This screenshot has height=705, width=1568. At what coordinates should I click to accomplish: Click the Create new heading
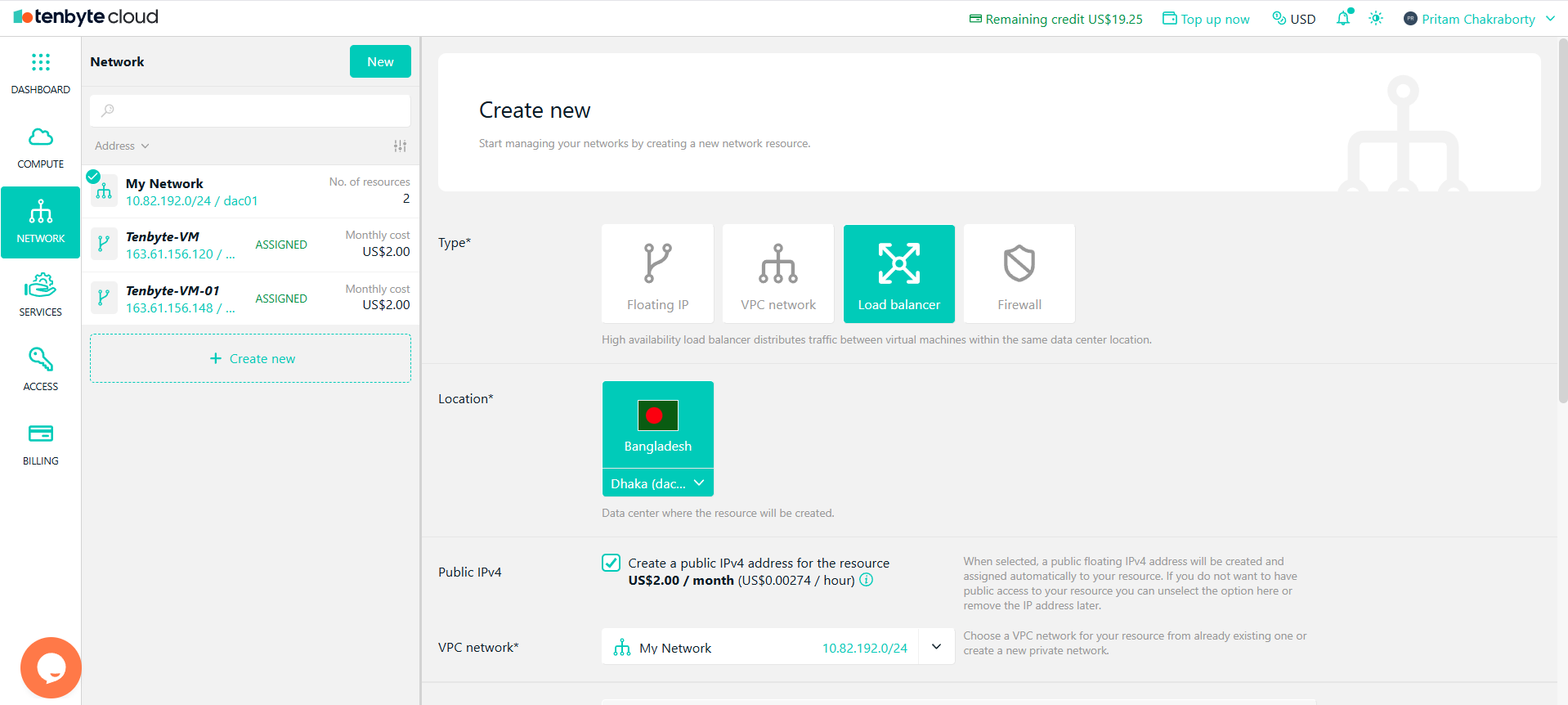535,110
